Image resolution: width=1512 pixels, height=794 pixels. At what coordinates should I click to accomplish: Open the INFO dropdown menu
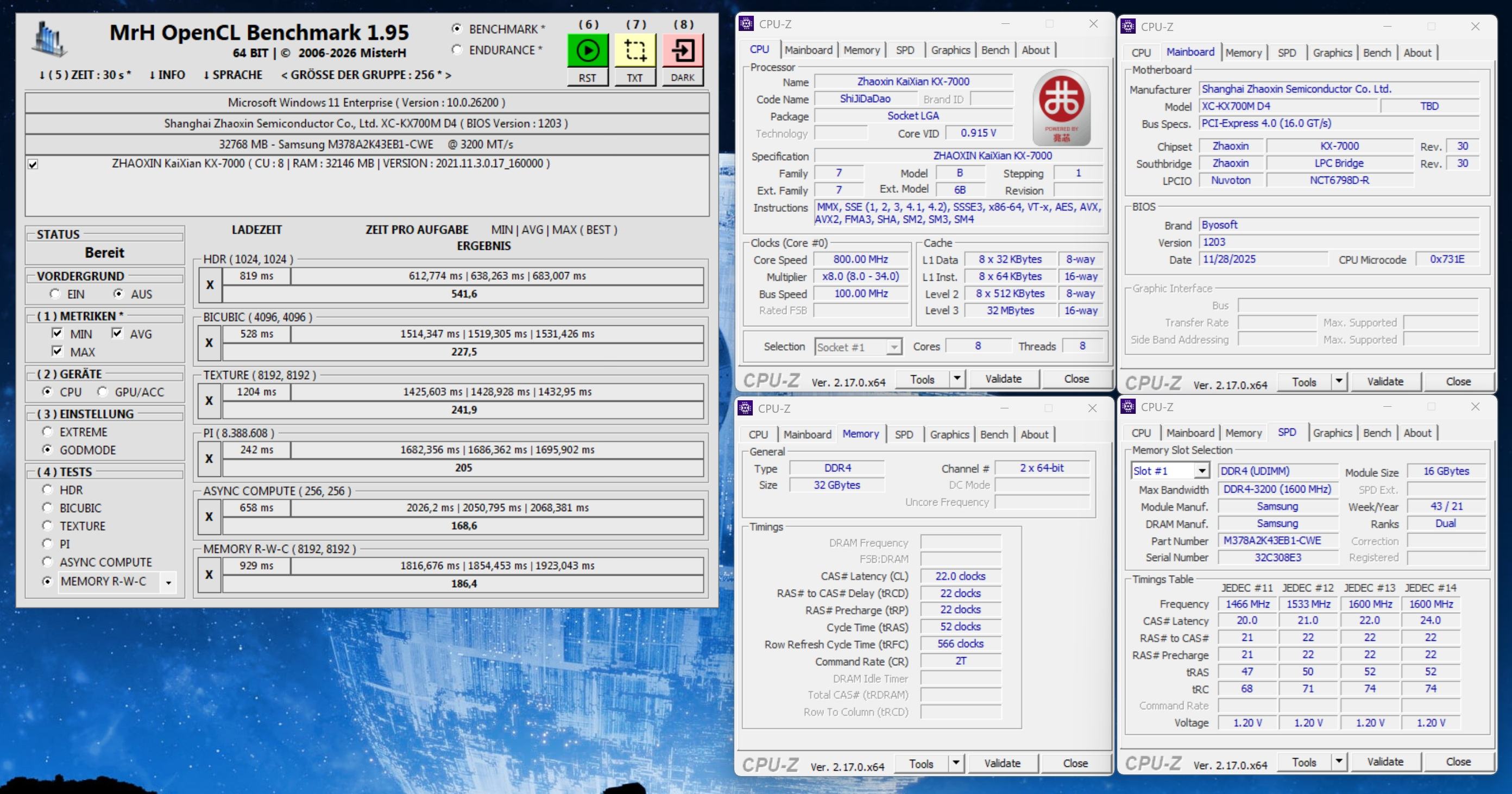click(x=167, y=75)
